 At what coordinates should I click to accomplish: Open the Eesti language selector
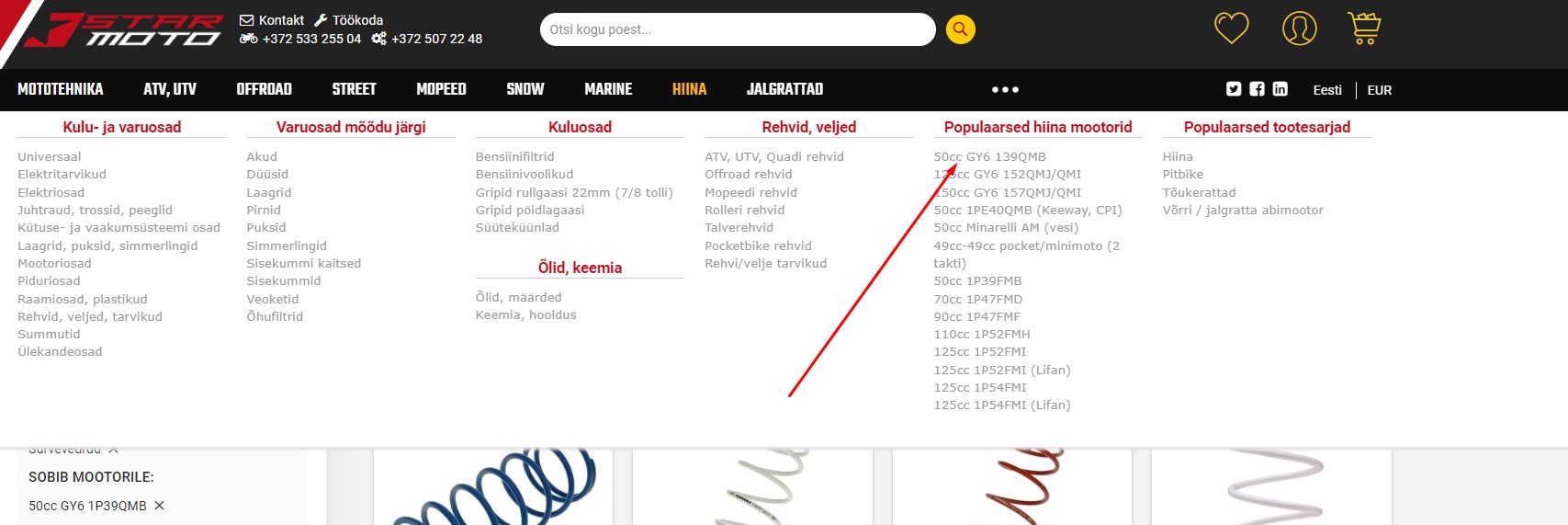1326,90
